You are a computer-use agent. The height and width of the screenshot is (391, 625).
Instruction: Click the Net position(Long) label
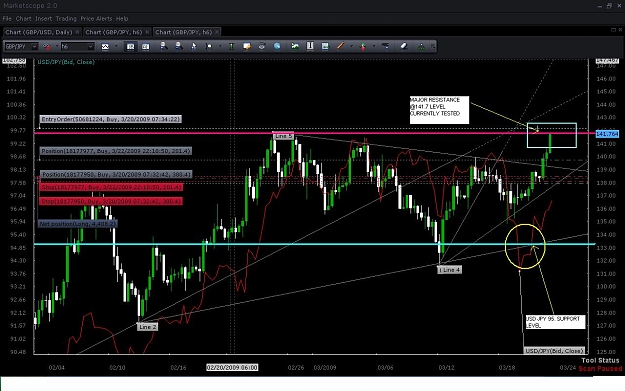[78, 224]
